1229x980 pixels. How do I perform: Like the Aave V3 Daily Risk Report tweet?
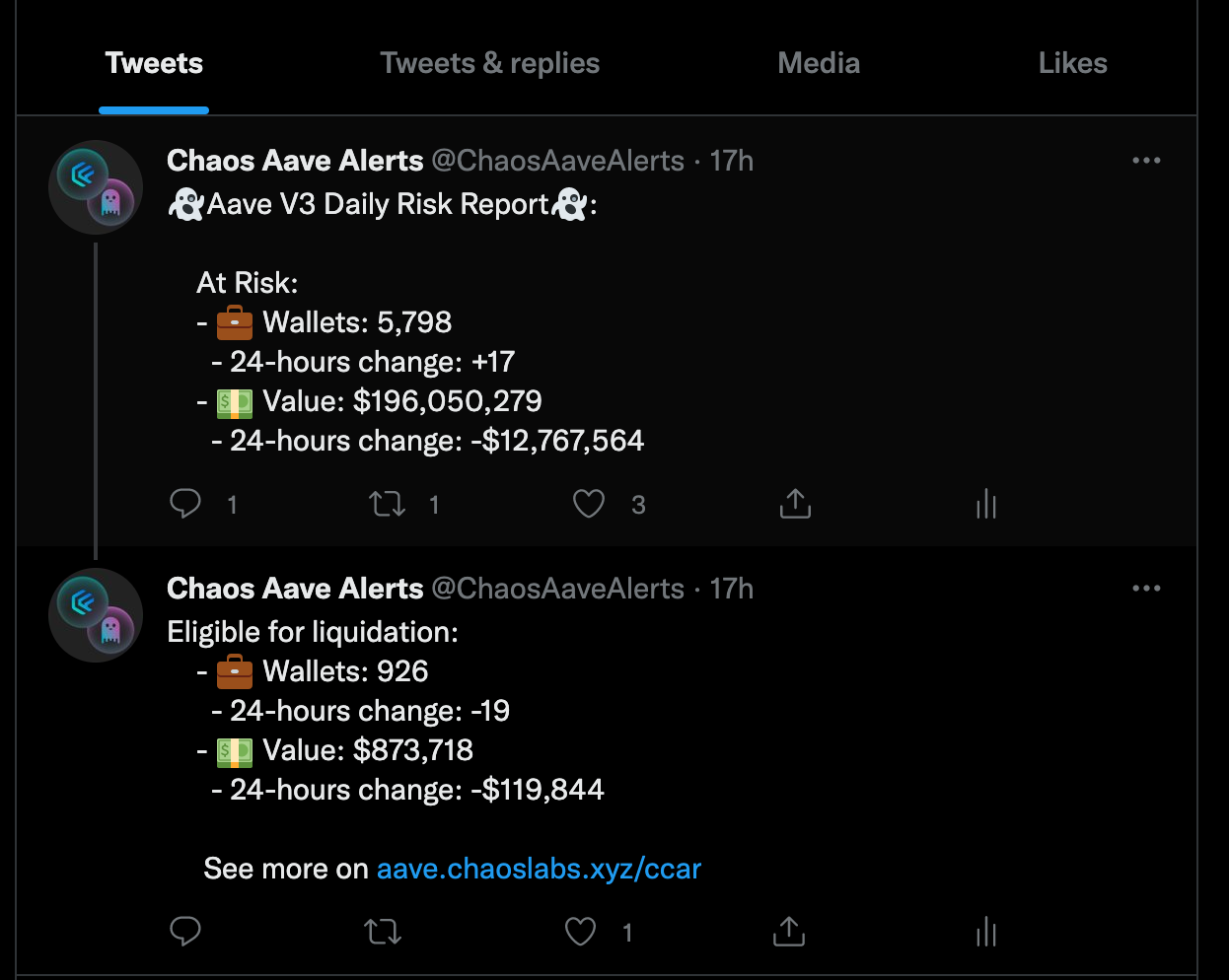point(589,504)
